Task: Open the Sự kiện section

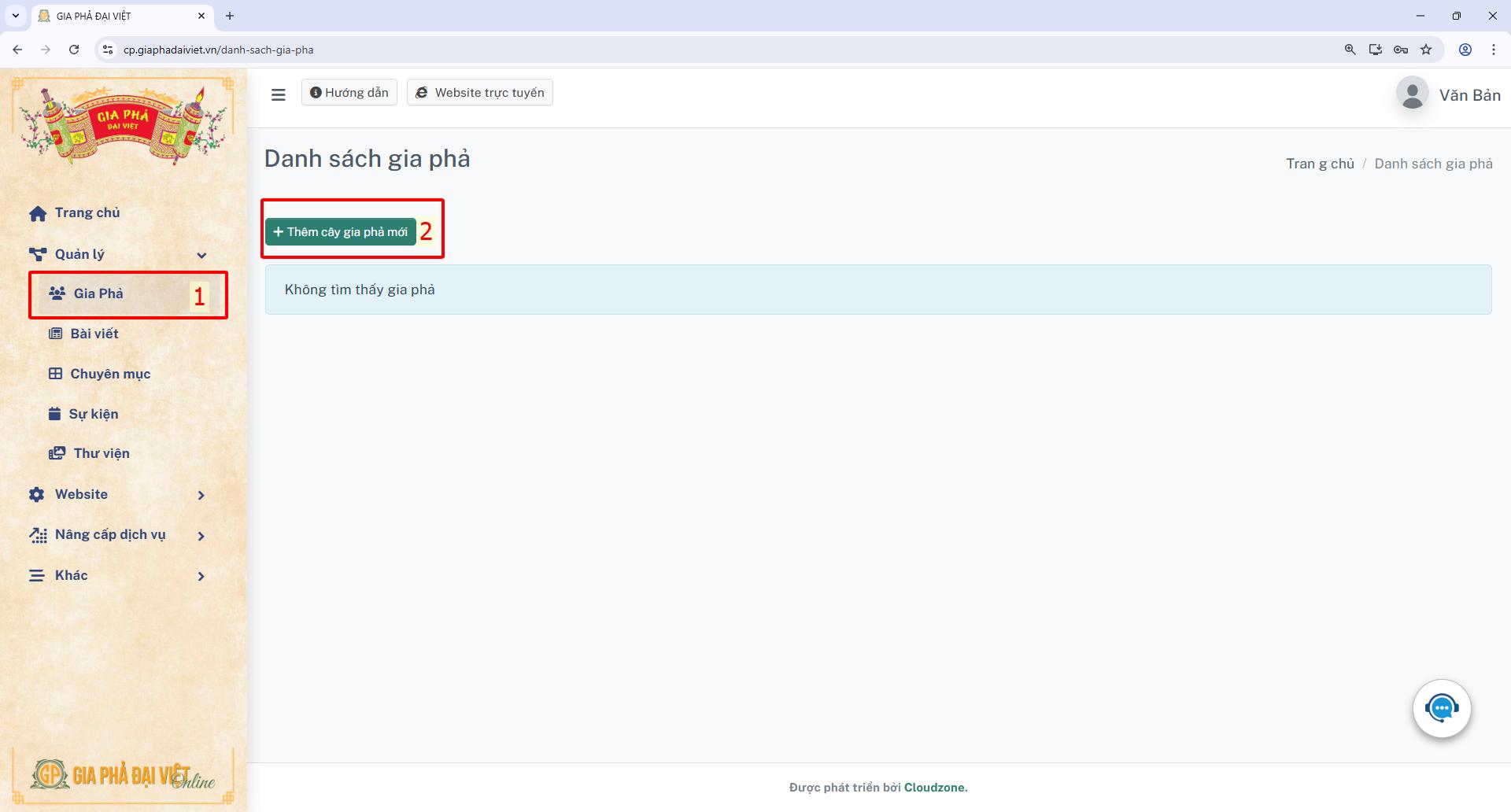Action: tap(92, 413)
